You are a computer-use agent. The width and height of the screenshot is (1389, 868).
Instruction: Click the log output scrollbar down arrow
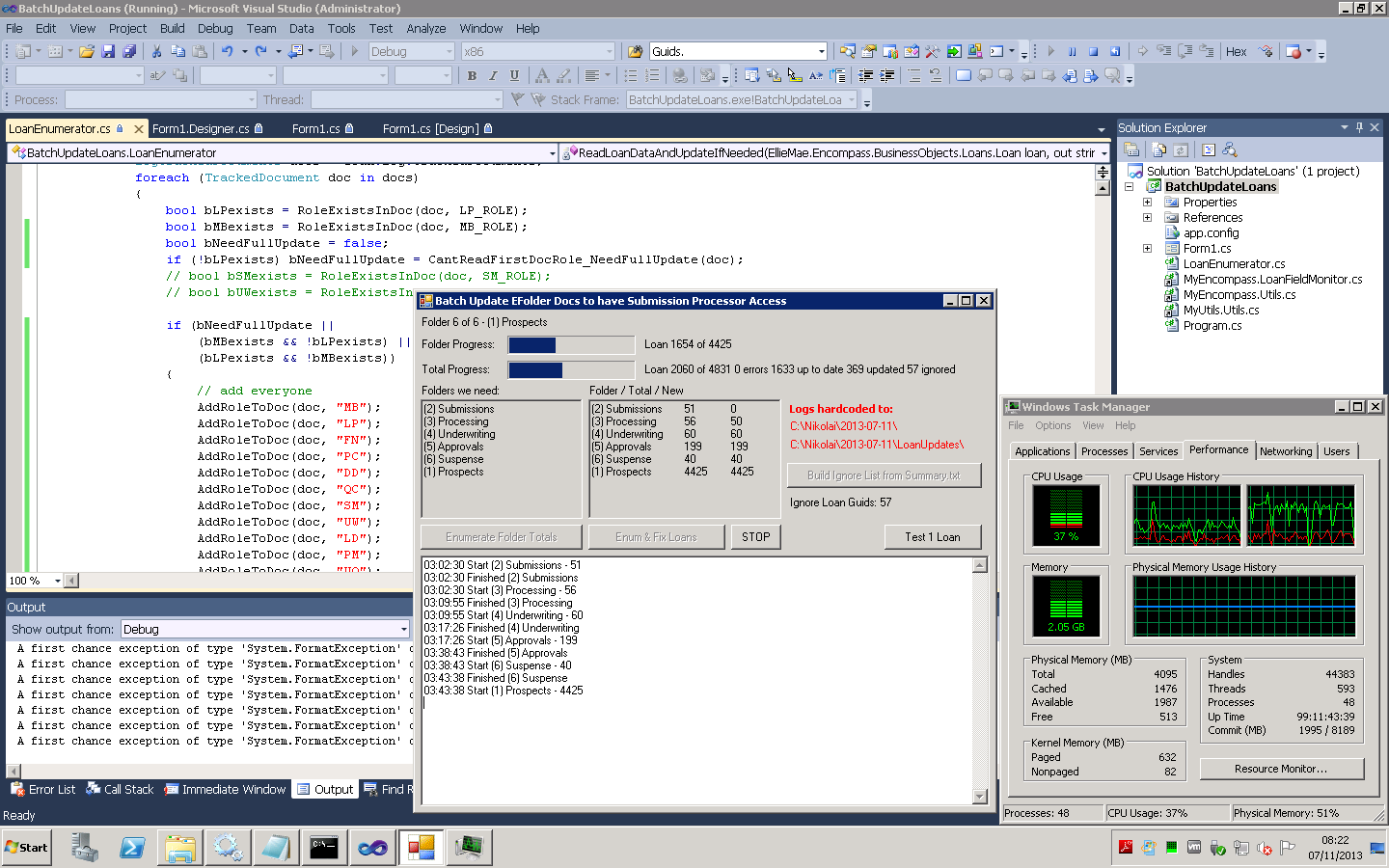(980, 797)
